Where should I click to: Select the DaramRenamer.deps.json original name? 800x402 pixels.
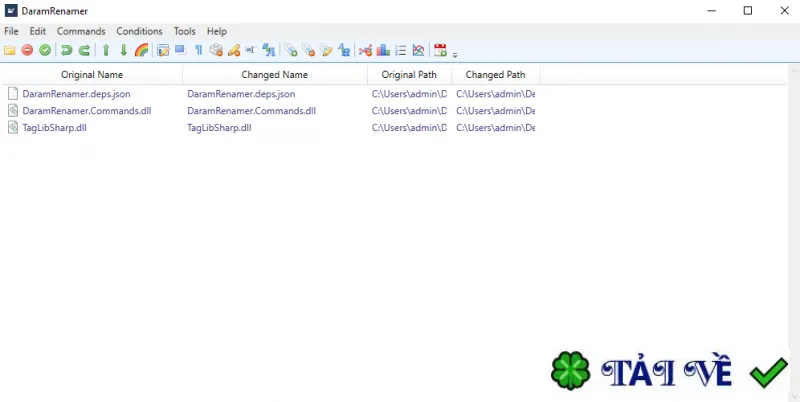pyautogui.click(x=77, y=94)
